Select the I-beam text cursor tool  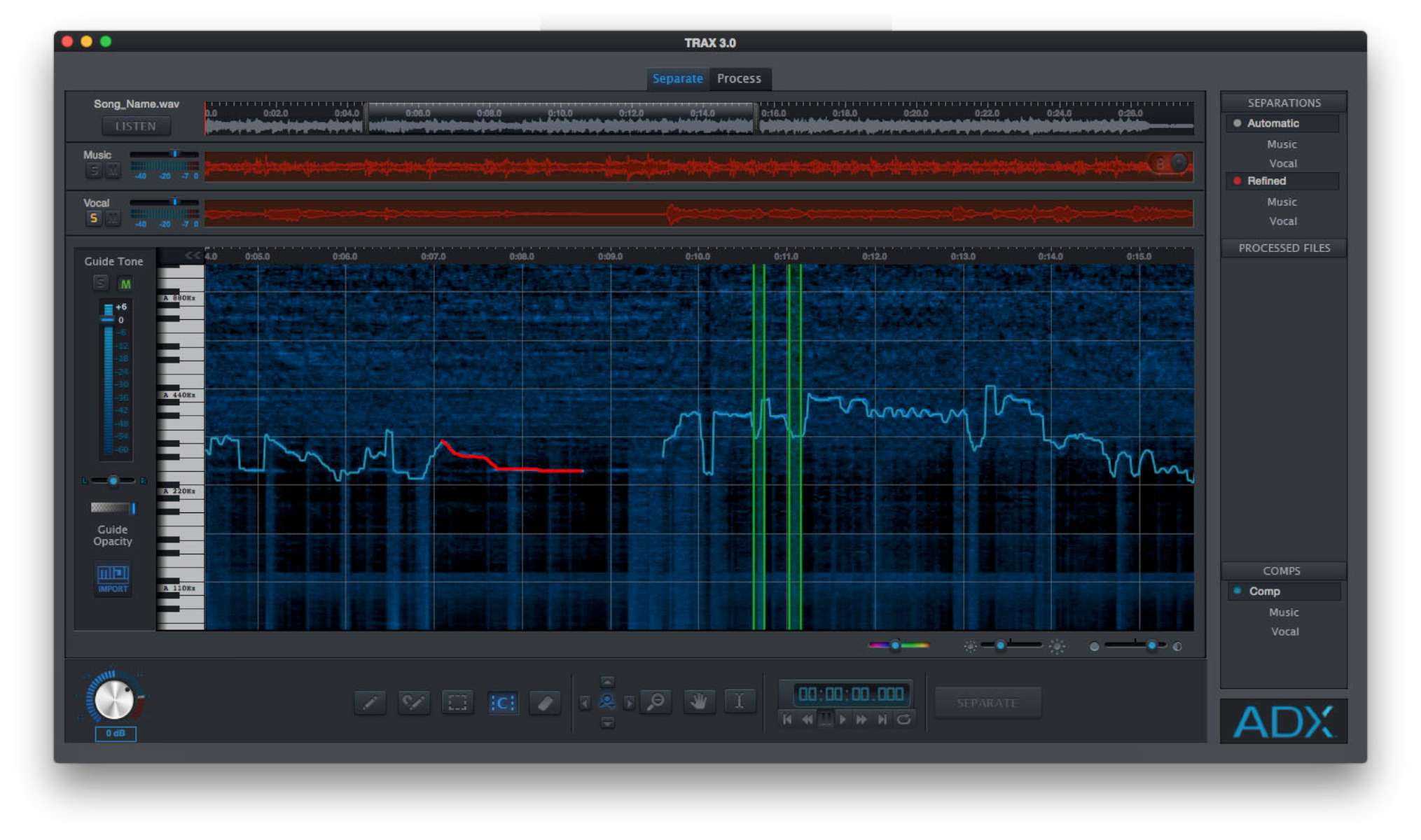(x=739, y=701)
